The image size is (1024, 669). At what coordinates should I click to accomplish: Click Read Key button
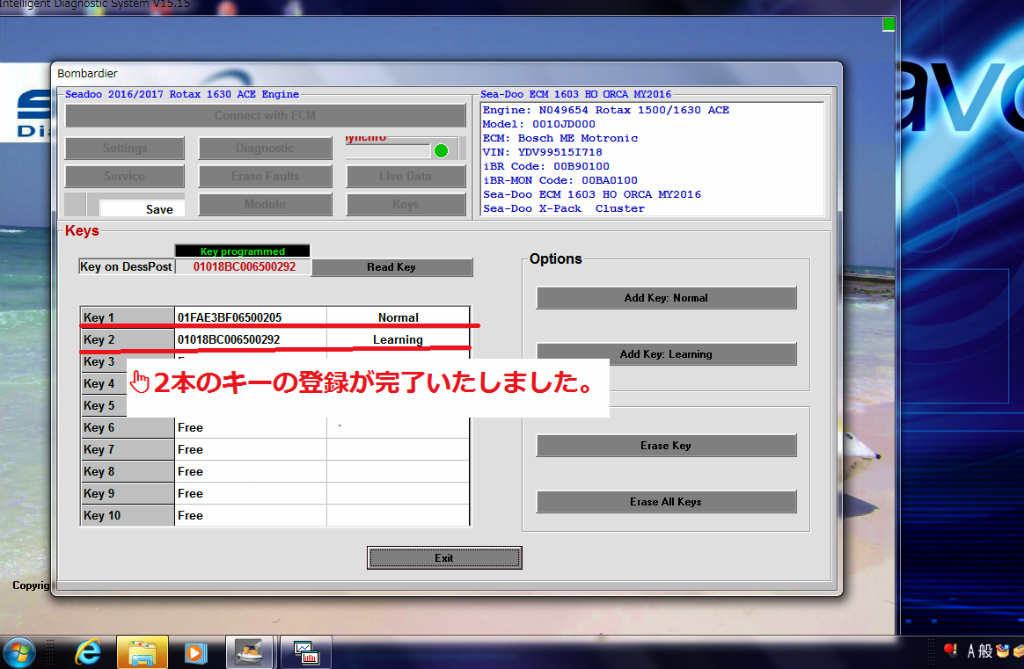(x=392, y=267)
